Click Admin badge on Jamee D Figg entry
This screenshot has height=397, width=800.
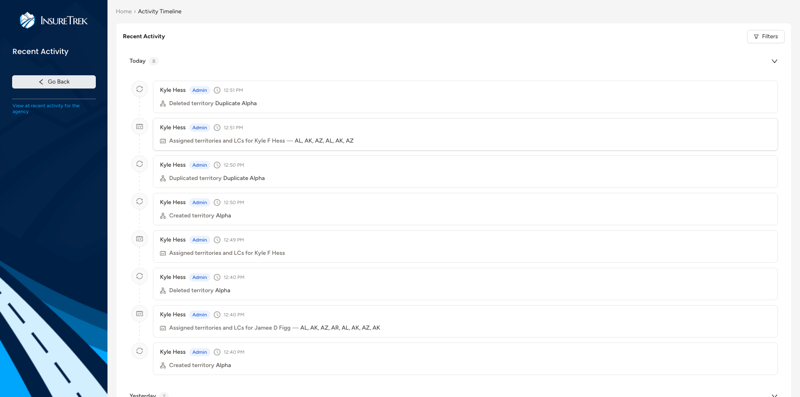coord(199,315)
